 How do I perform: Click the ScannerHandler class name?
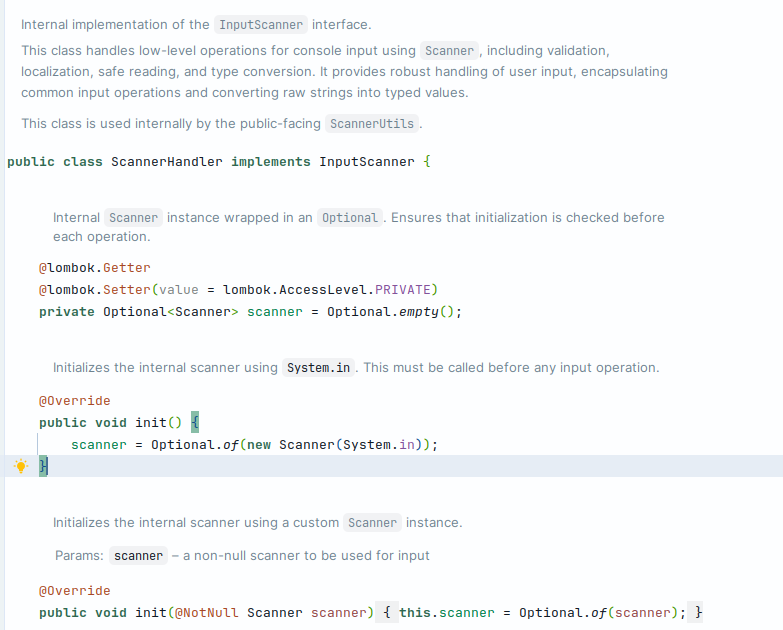(167, 162)
